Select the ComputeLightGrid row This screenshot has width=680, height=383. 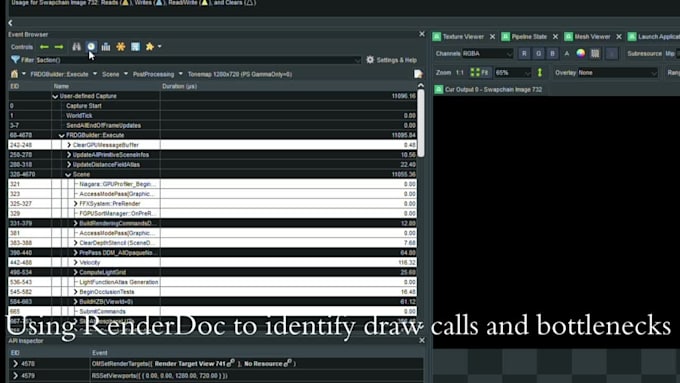point(212,272)
